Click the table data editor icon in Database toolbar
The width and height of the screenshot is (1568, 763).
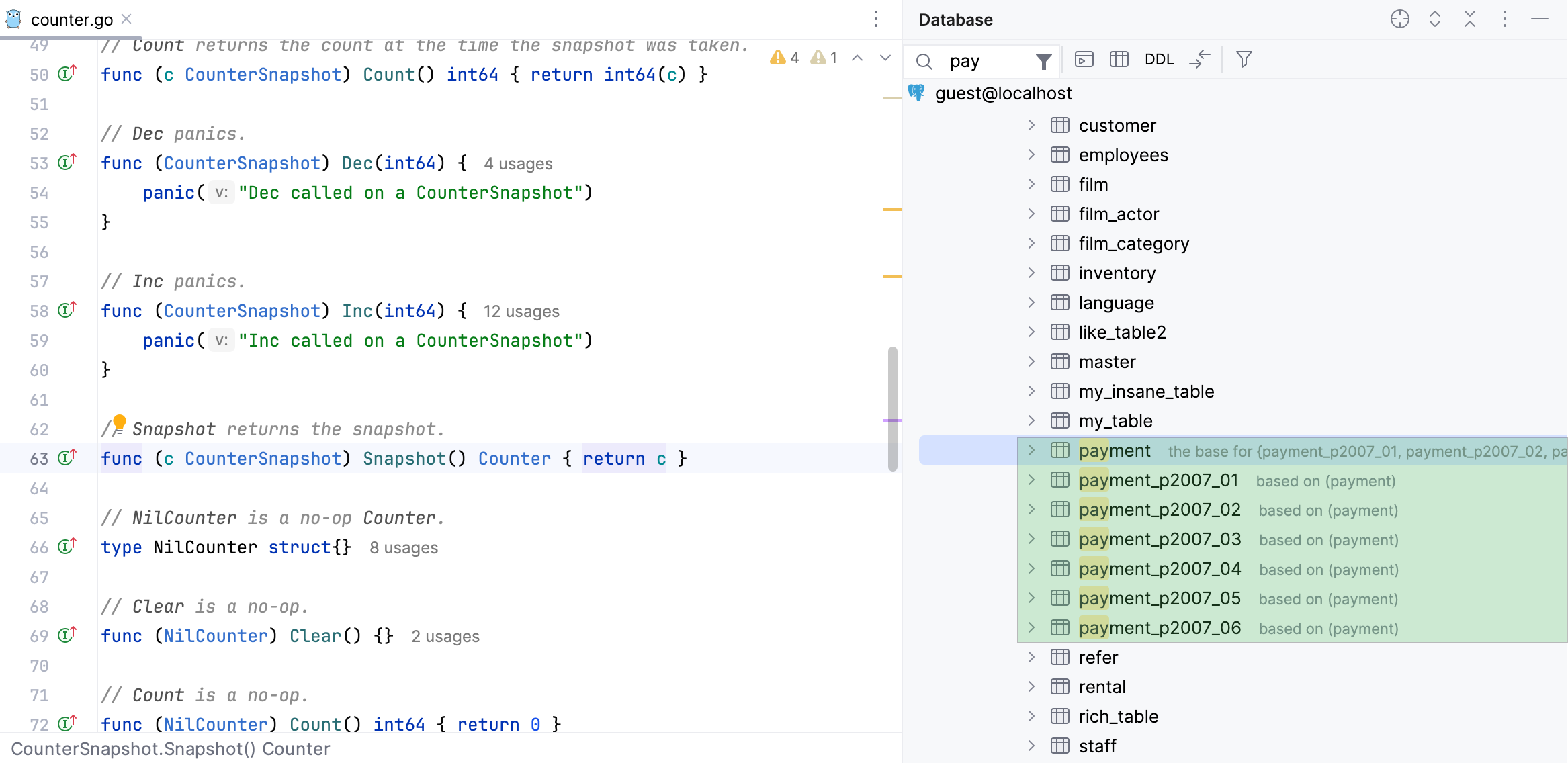1119,60
